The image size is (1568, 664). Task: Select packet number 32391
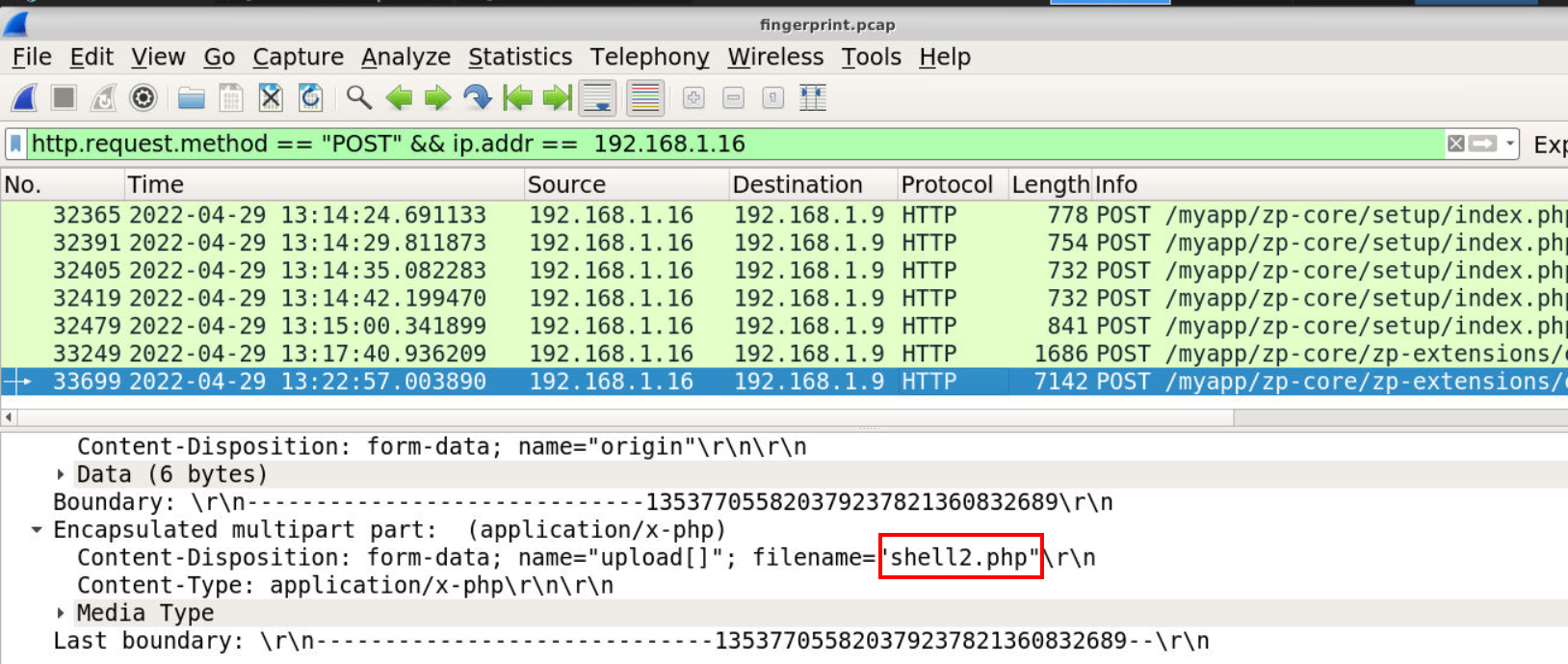click(784, 243)
